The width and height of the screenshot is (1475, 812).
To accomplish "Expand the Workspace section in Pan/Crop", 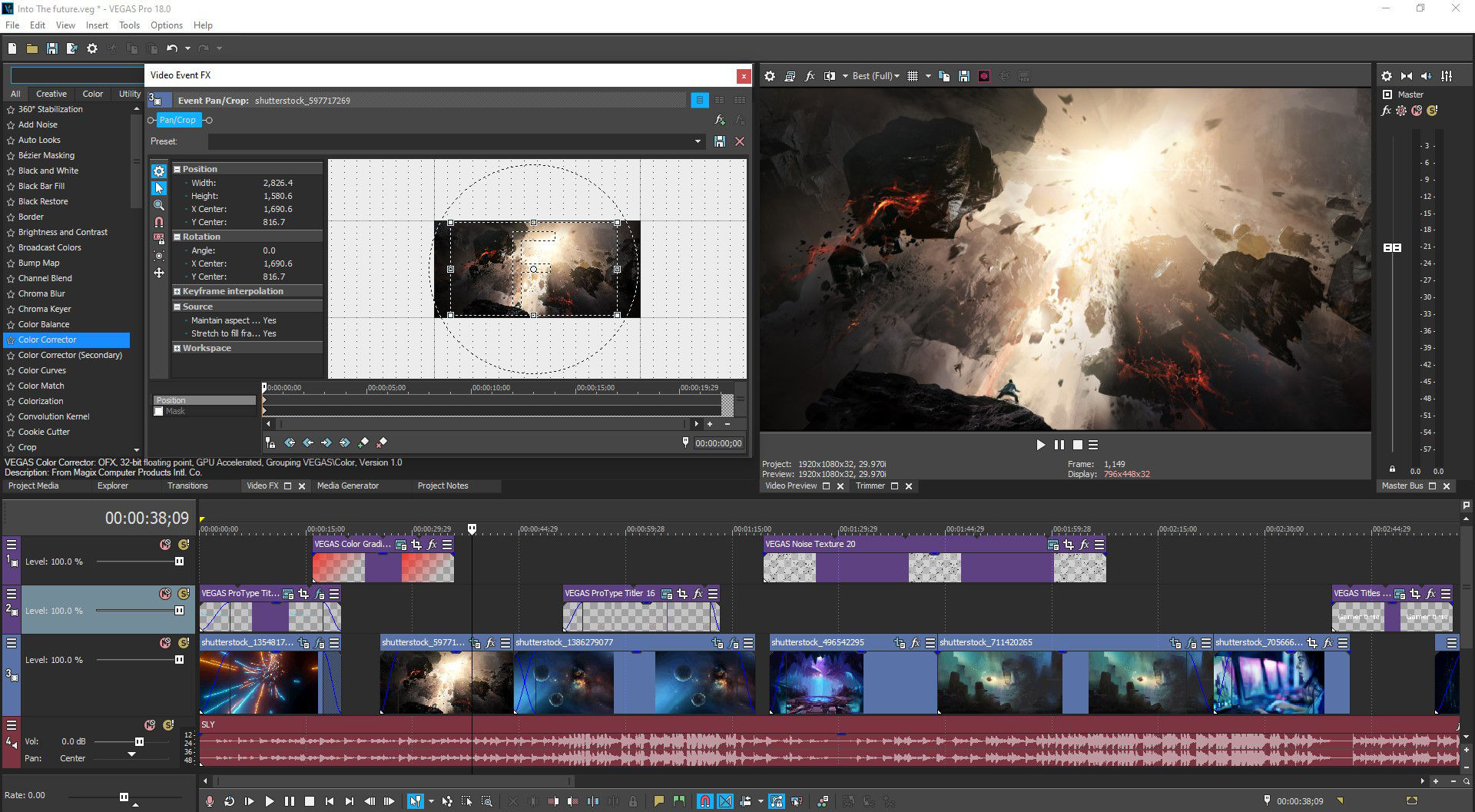I will pyautogui.click(x=177, y=348).
